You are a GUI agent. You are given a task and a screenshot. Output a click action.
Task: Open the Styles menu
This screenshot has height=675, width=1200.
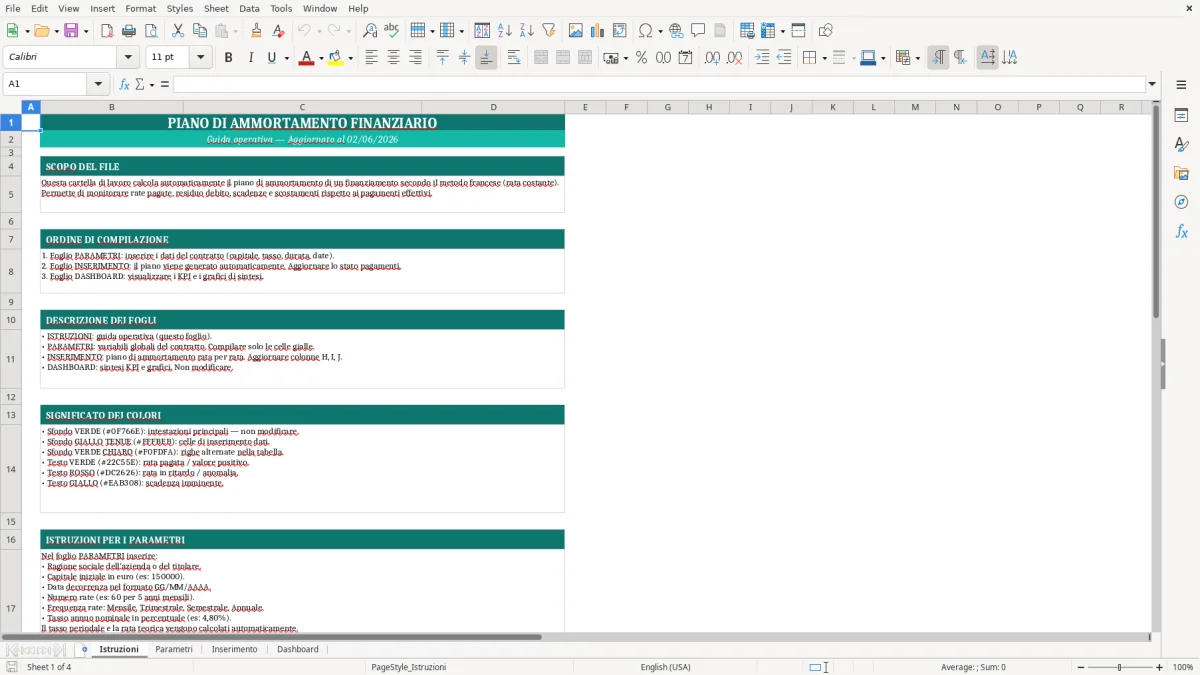tap(180, 8)
